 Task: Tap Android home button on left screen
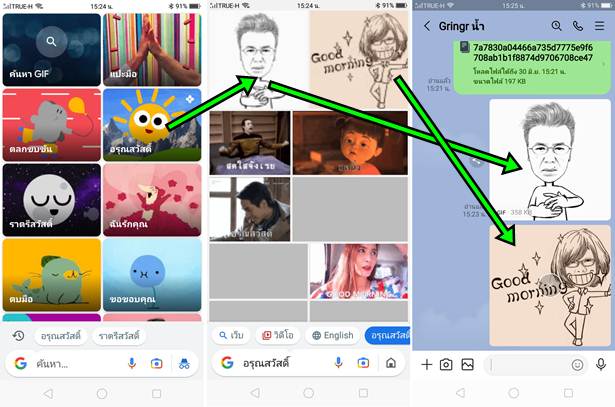102,393
